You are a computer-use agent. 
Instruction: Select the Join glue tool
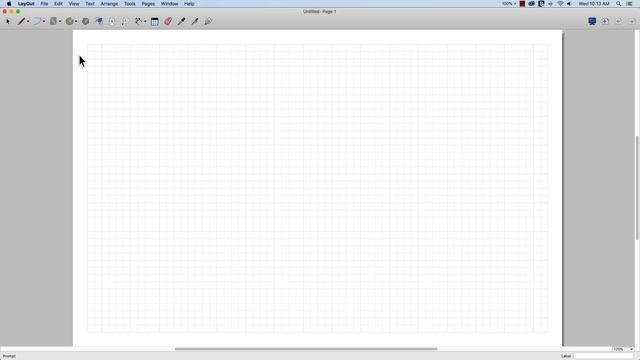208,21
